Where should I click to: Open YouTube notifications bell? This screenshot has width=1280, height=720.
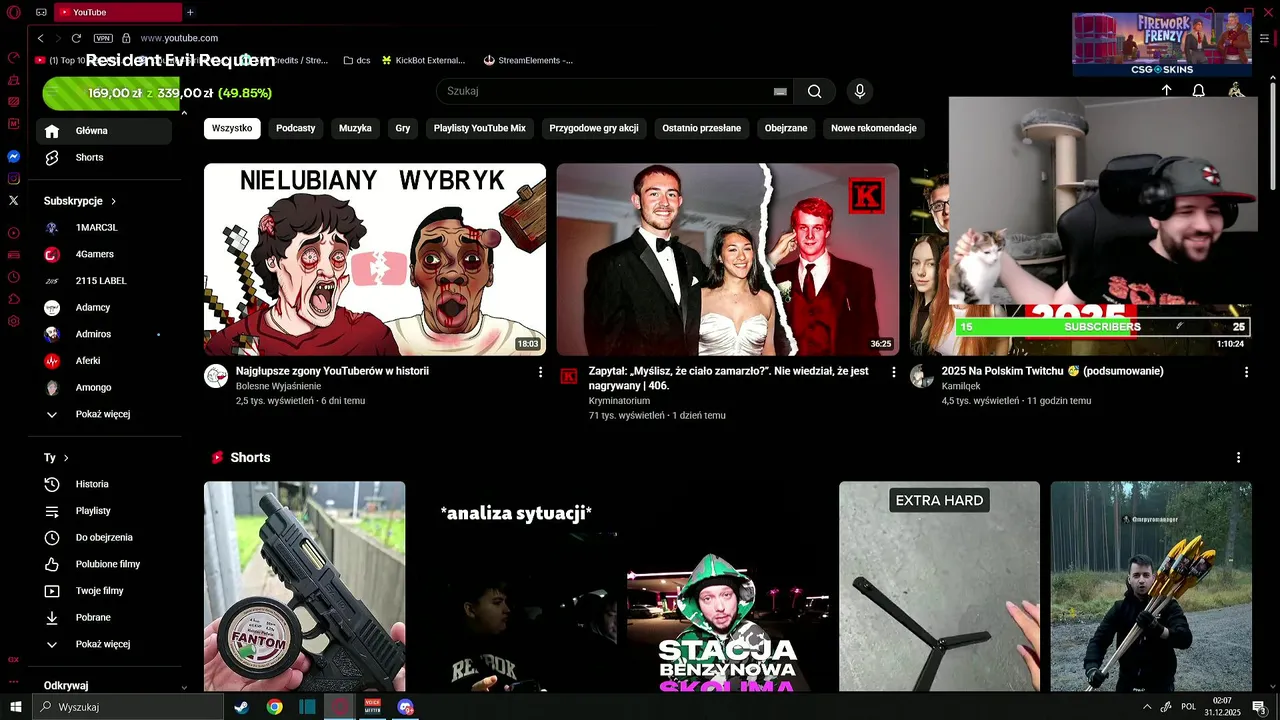(x=1198, y=91)
